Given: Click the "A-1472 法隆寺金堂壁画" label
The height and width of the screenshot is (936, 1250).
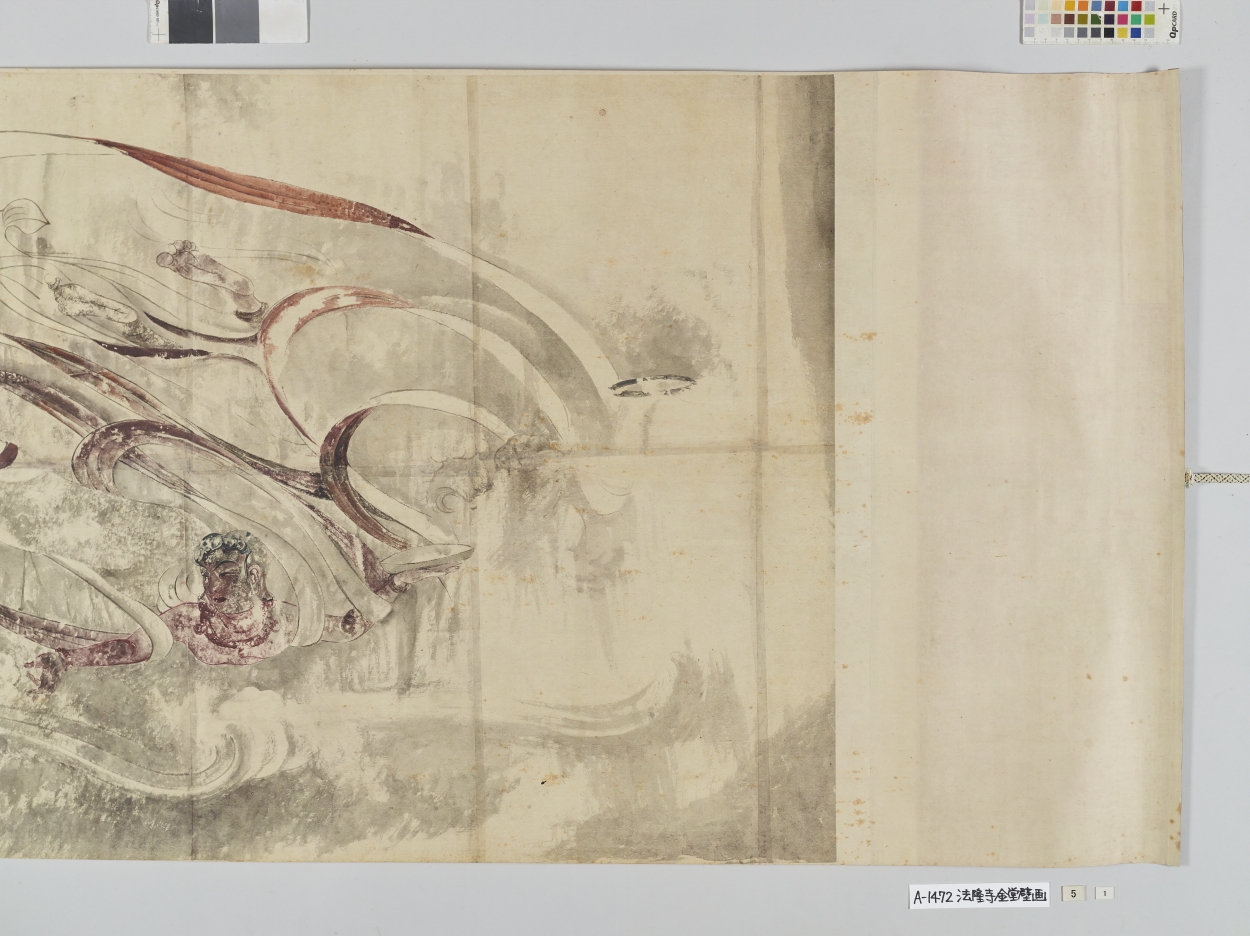Looking at the screenshot, I should (979, 896).
